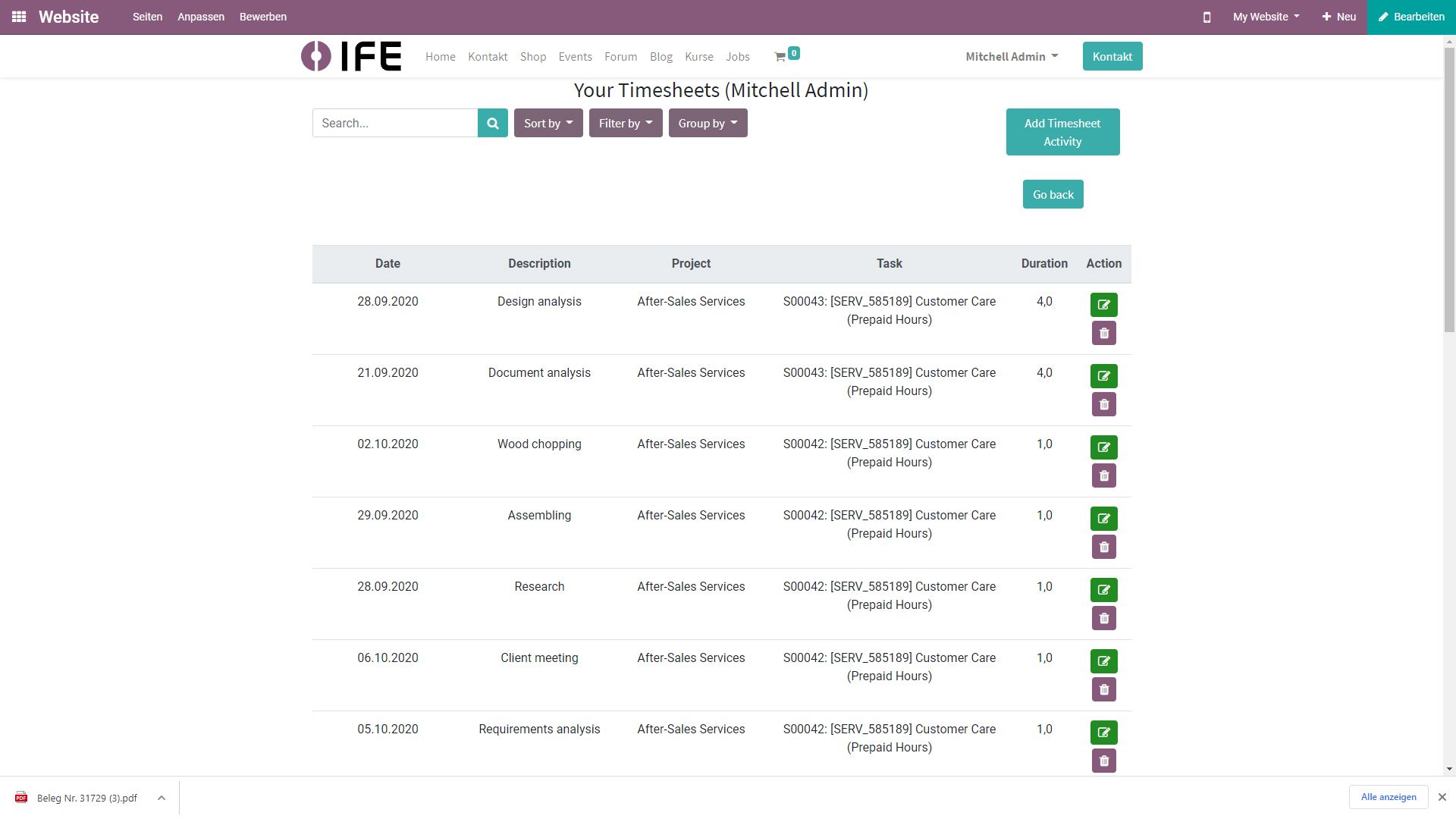Click the magnifier search button

coord(492,123)
